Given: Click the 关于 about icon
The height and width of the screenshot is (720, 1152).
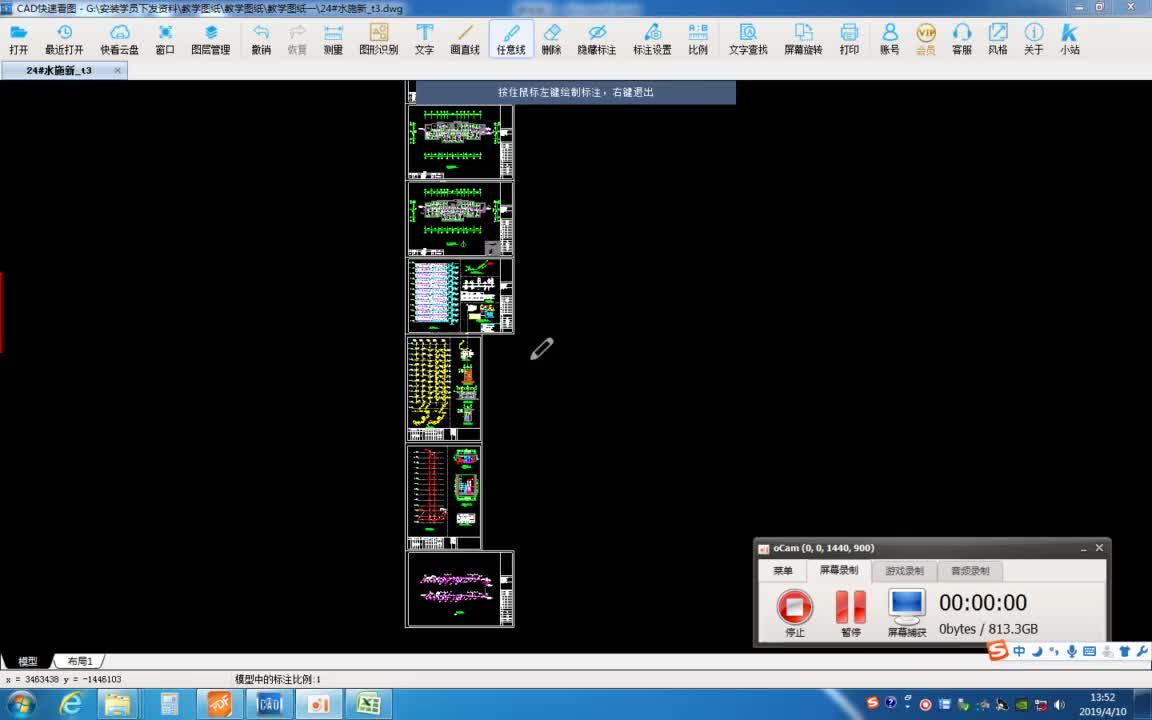Looking at the screenshot, I should [1034, 39].
